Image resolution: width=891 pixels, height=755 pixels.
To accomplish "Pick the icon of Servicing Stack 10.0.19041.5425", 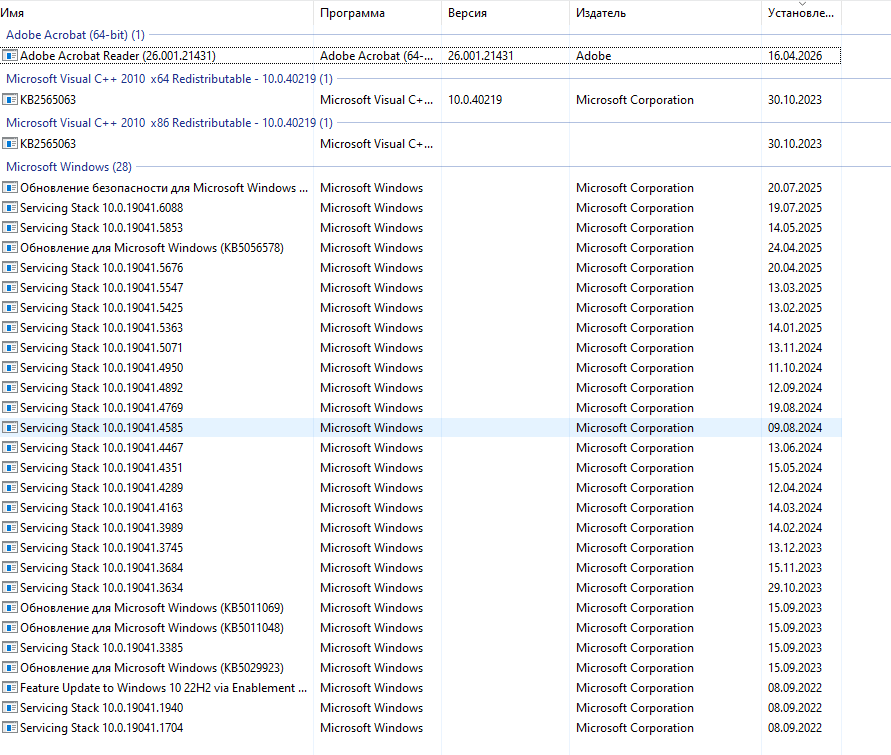I will click(10, 308).
